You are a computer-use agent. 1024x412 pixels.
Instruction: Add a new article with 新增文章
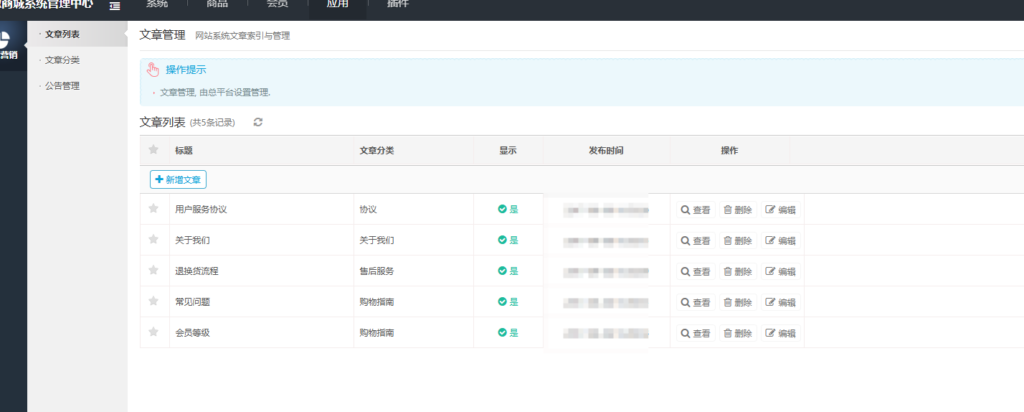[x=178, y=180]
